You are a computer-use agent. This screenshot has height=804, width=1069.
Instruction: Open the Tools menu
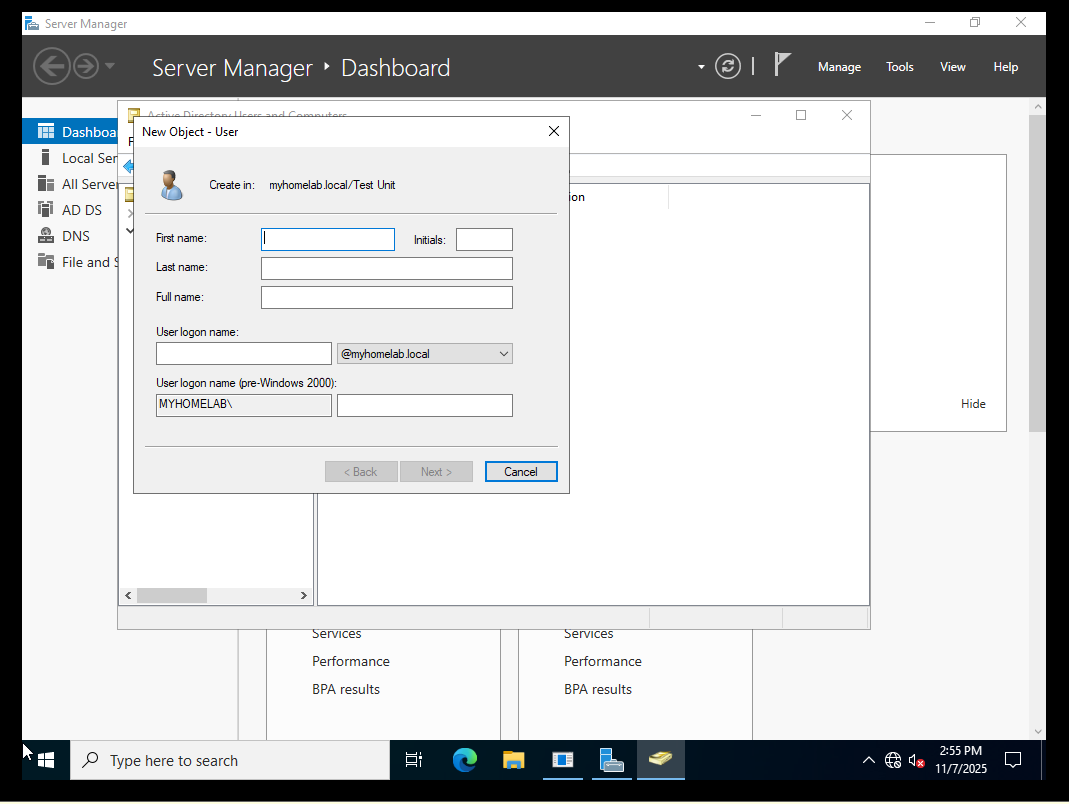coord(899,67)
